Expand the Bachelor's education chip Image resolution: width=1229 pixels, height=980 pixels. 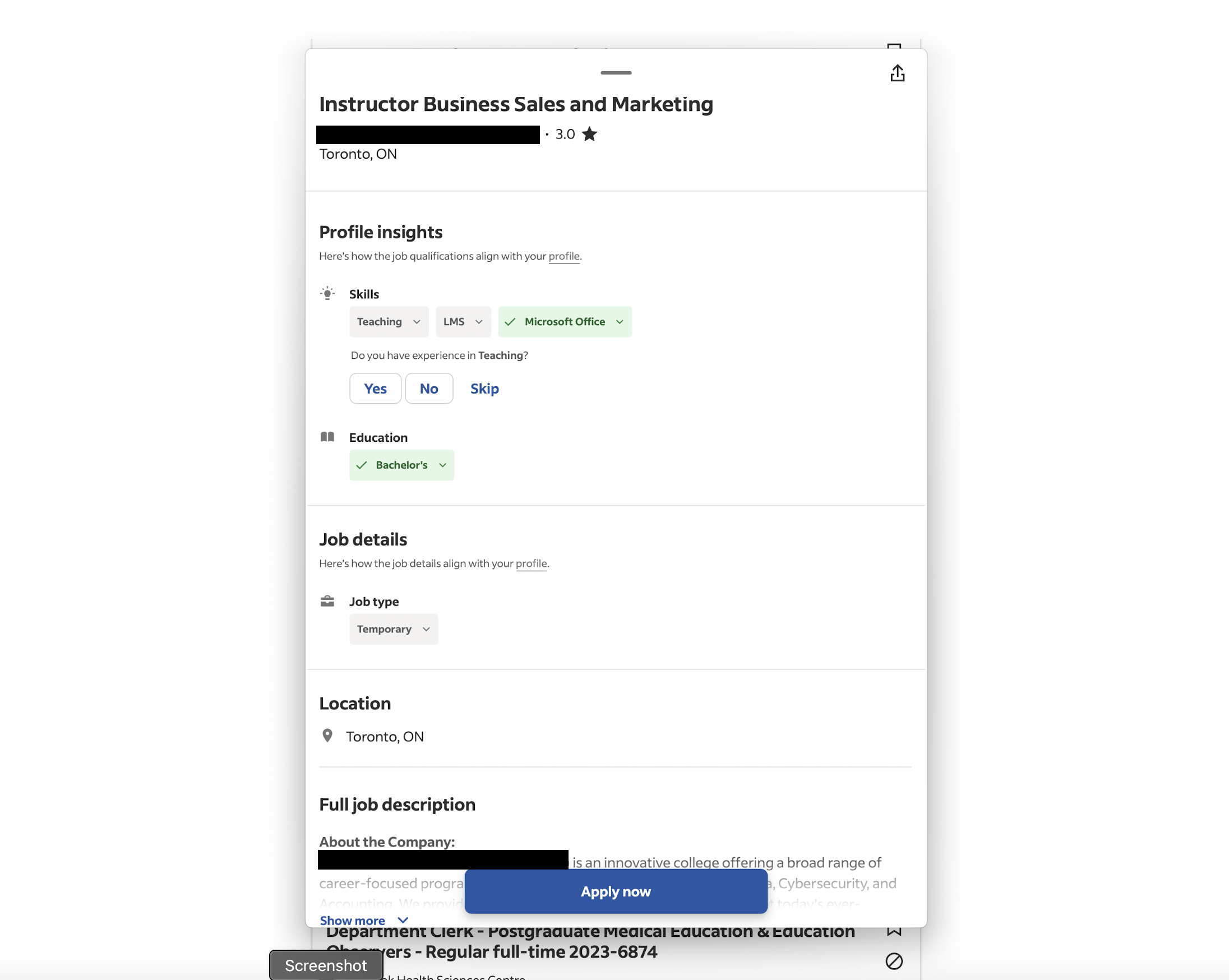click(x=401, y=465)
